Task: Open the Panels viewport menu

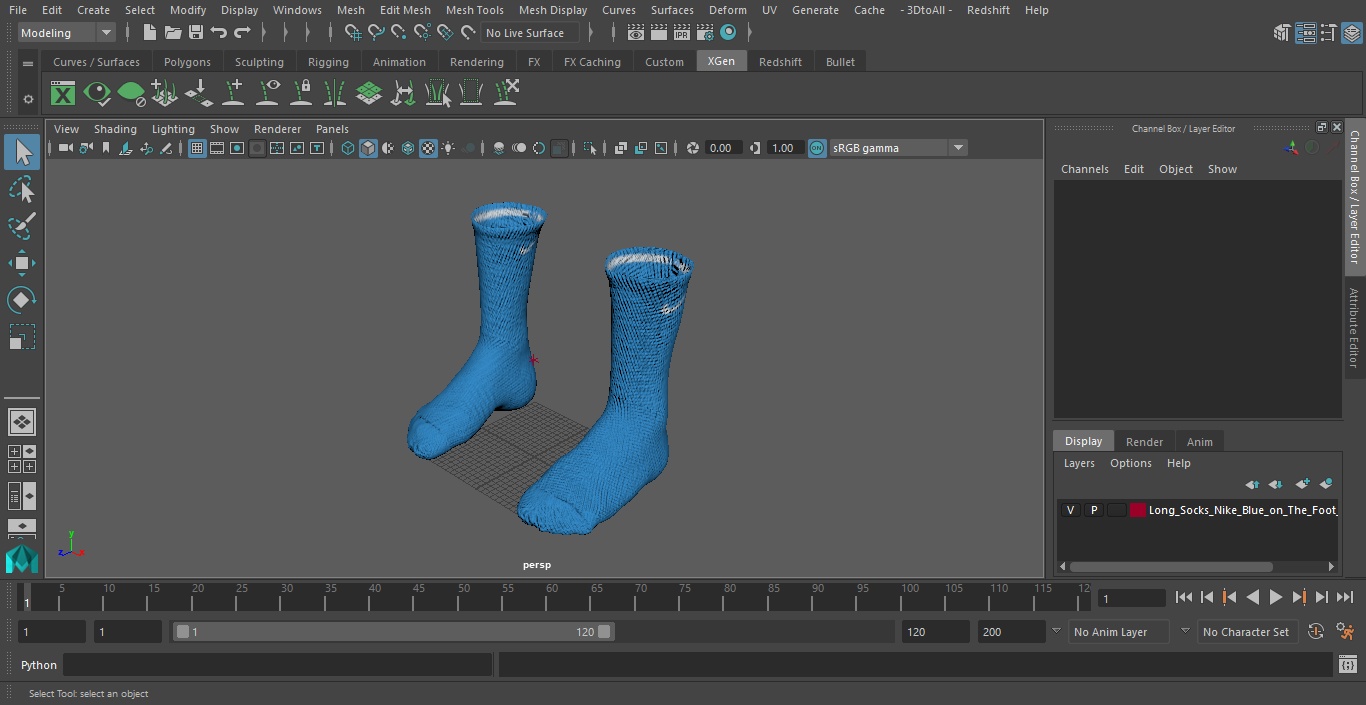Action: pyautogui.click(x=332, y=129)
